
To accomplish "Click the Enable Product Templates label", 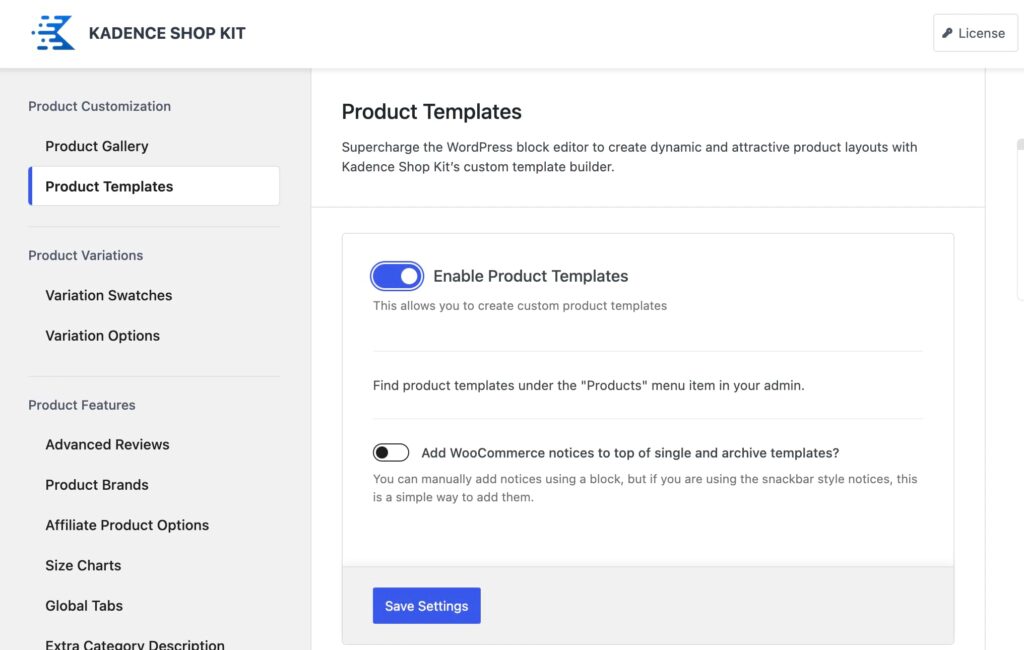I will 531,276.
